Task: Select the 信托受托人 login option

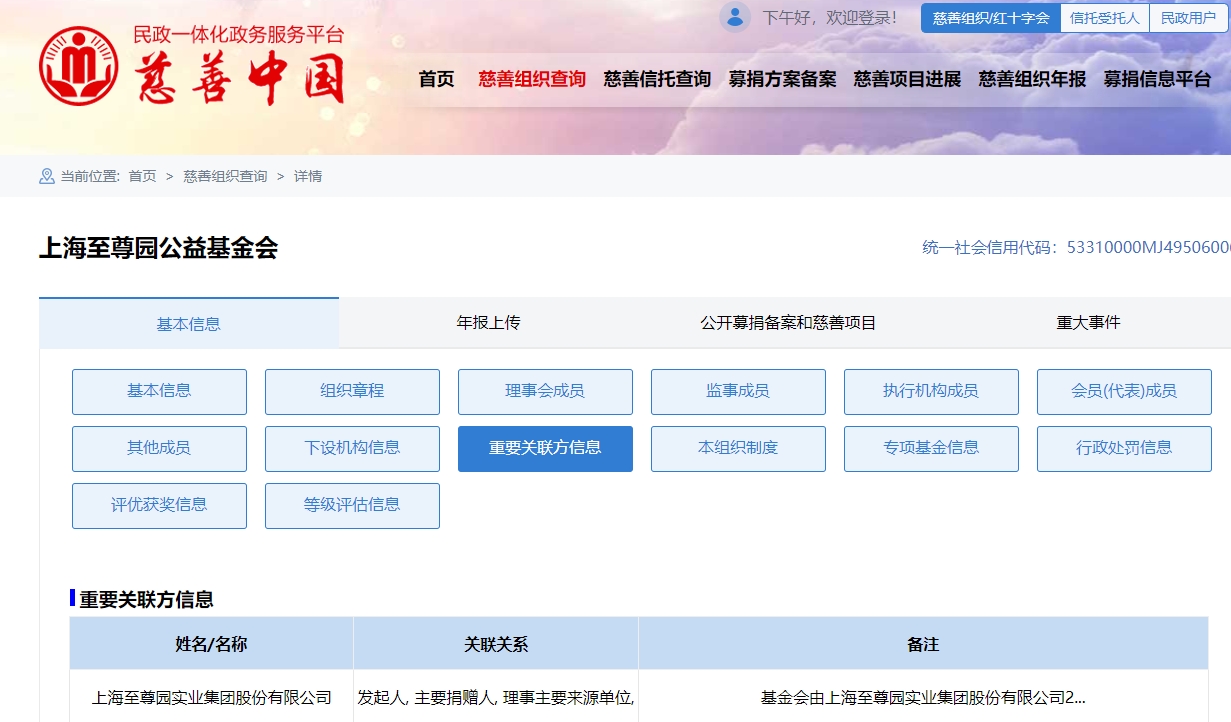Action: click(1105, 18)
